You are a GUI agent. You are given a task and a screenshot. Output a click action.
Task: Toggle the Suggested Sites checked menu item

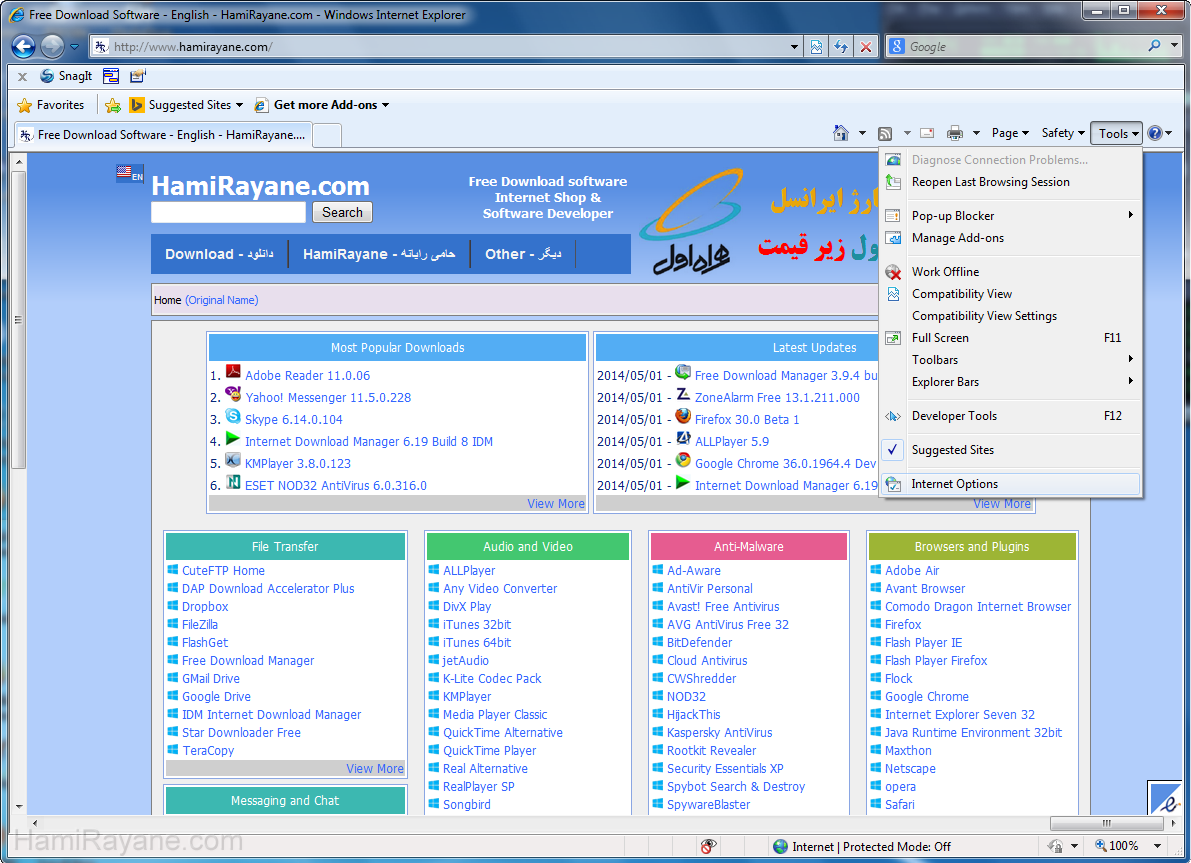coord(952,450)
